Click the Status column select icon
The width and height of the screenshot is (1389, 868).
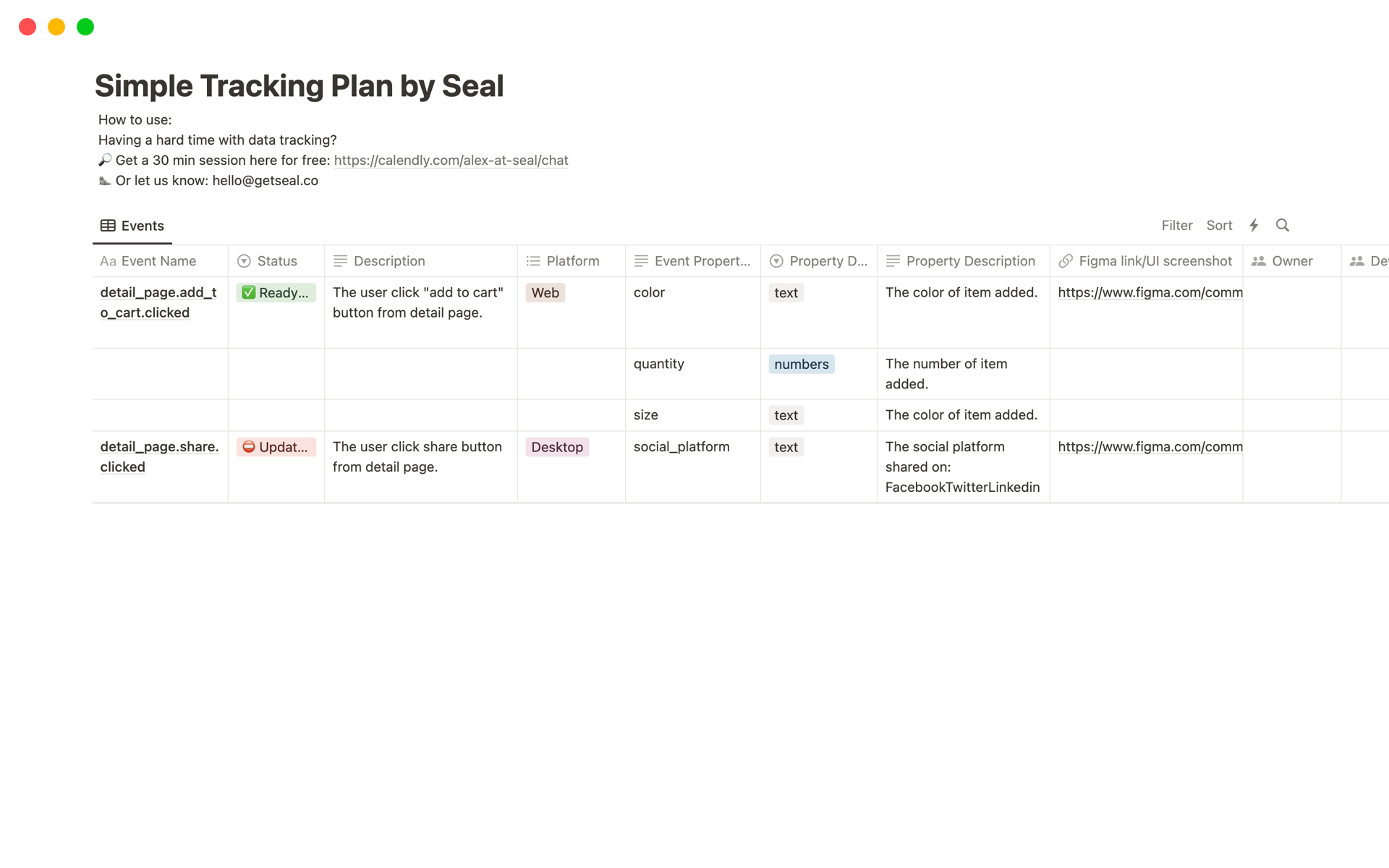[x=244, y=261]
